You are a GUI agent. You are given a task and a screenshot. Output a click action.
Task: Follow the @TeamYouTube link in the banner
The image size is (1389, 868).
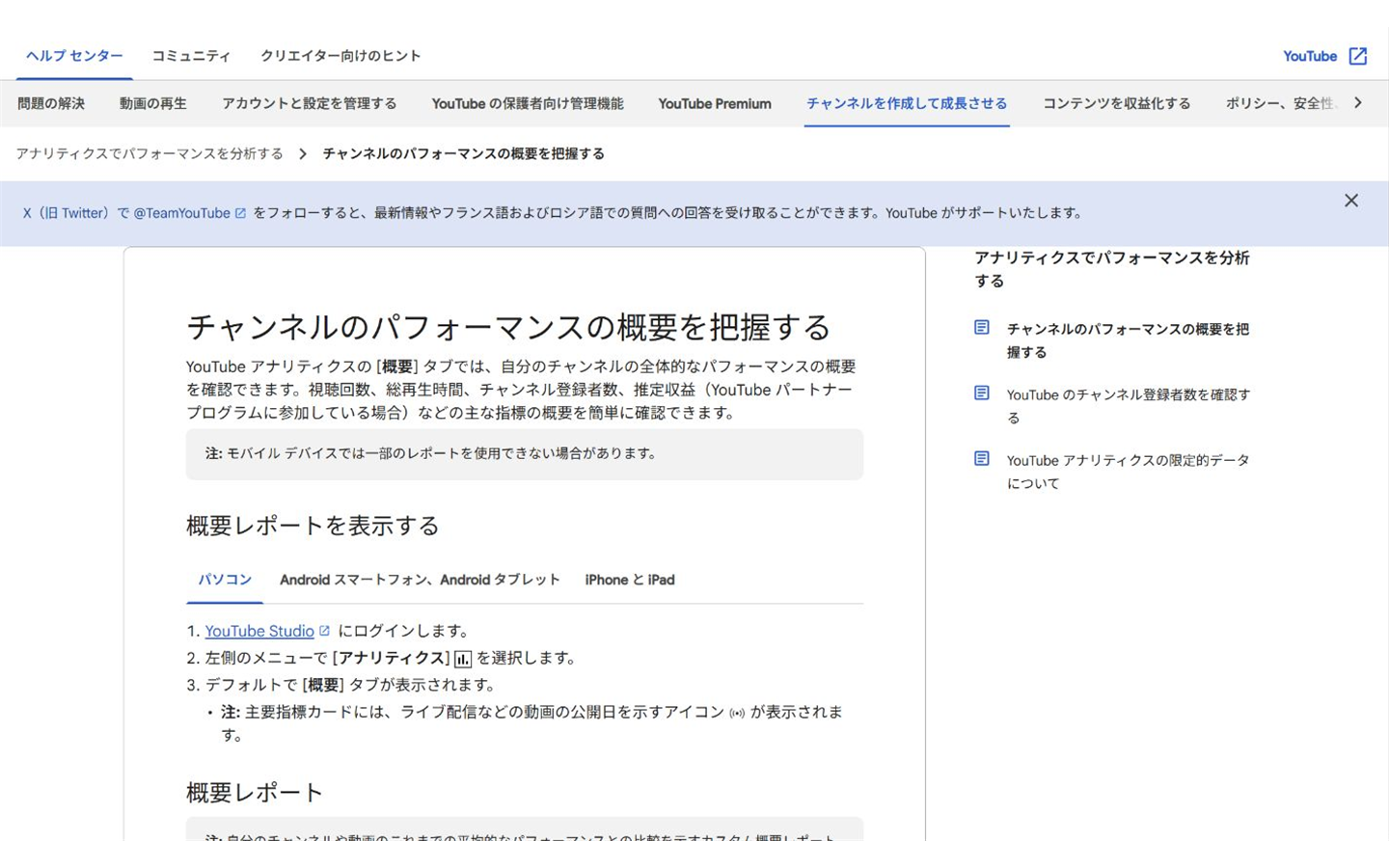point(181,213)
